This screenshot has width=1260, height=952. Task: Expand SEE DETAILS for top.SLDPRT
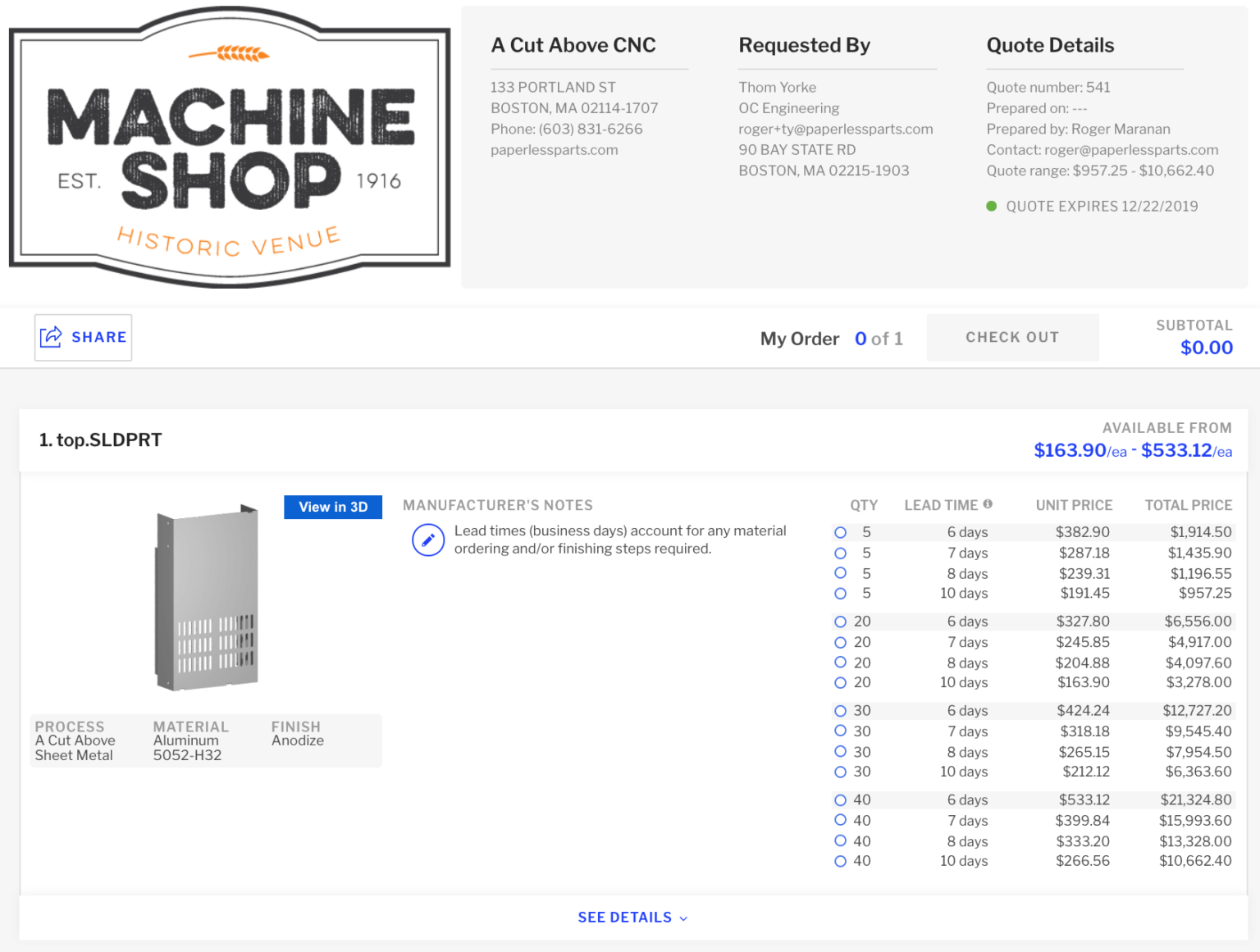click(x=632, y=917)
